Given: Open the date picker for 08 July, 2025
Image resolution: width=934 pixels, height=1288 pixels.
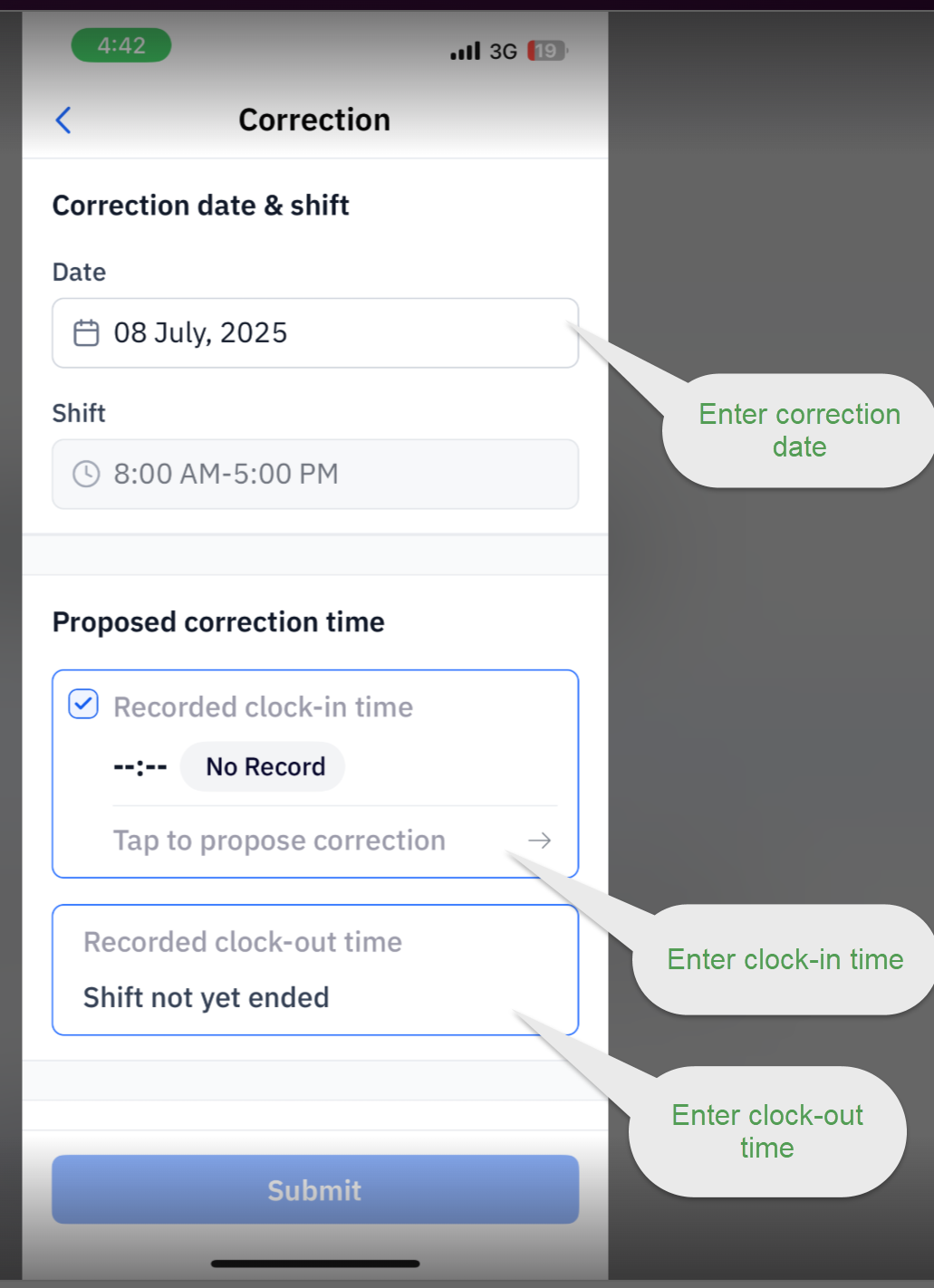Looking at the screenshot, I should click(x=314, y=333).
